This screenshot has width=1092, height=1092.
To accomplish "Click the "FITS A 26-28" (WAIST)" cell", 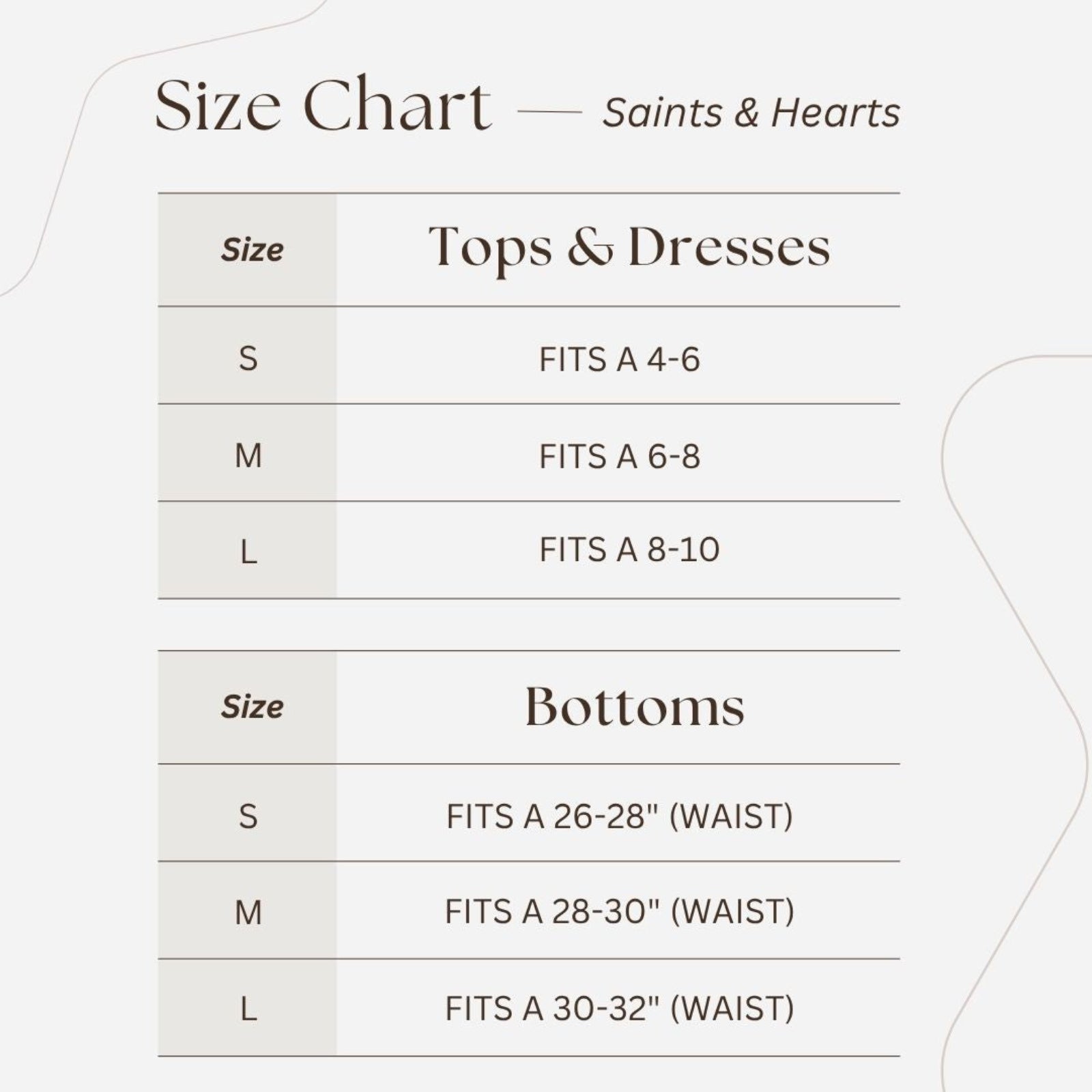I will tap(619, 816).
